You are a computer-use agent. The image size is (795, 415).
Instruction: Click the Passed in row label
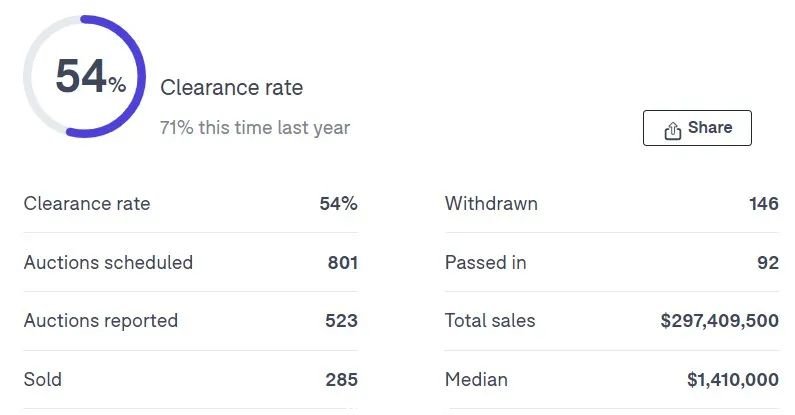485,262
